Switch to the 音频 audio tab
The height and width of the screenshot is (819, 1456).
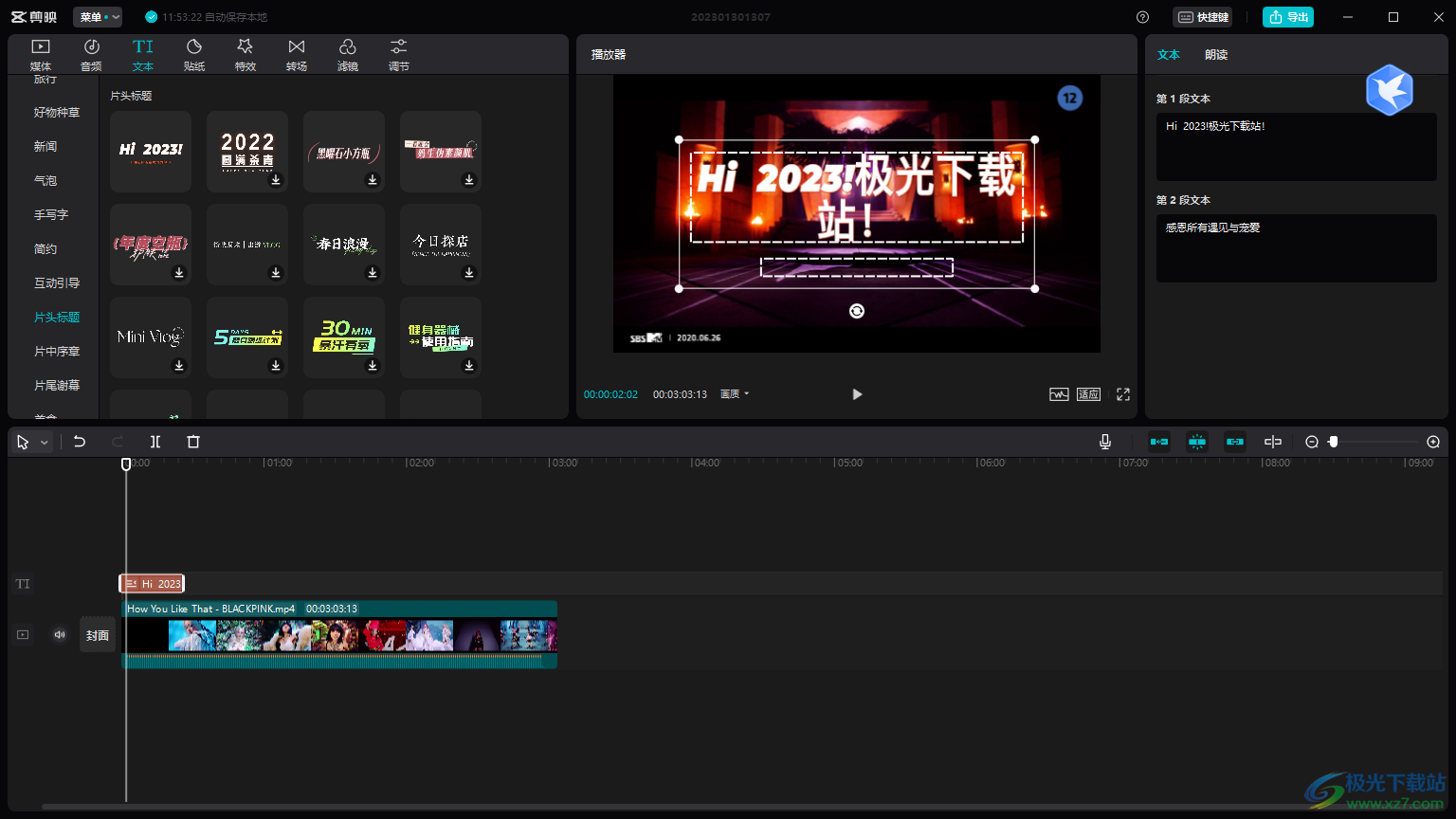[x=91, y=55]
